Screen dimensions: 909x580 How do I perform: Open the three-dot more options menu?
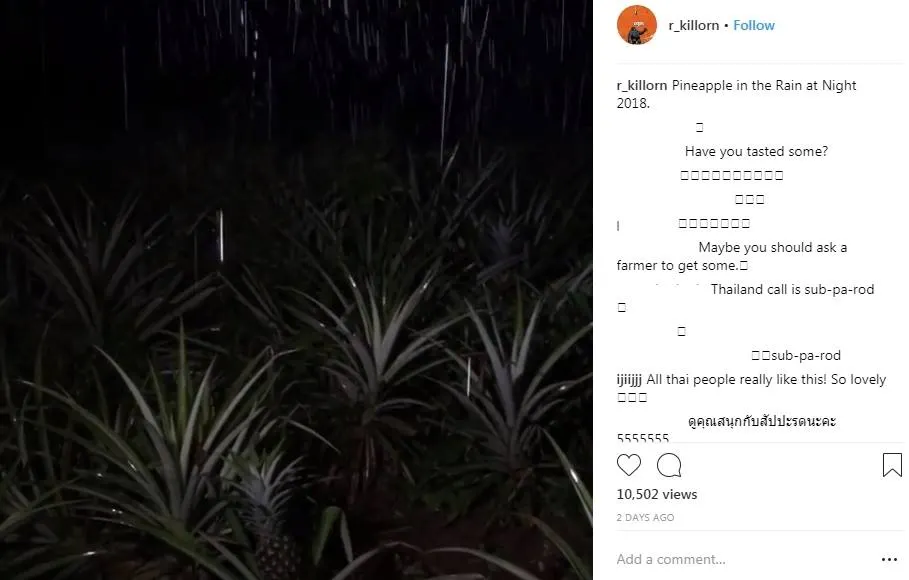click(889, 560)
